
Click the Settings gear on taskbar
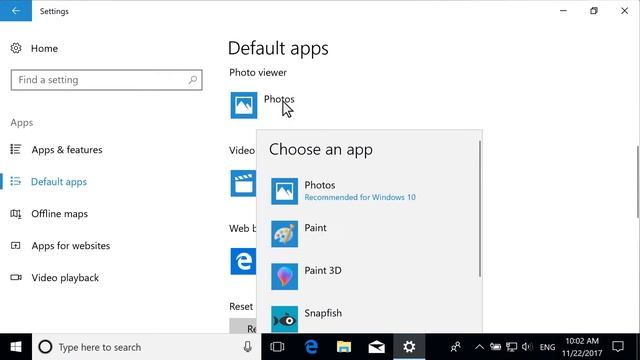pyautogui.click(x=409, y=347)
